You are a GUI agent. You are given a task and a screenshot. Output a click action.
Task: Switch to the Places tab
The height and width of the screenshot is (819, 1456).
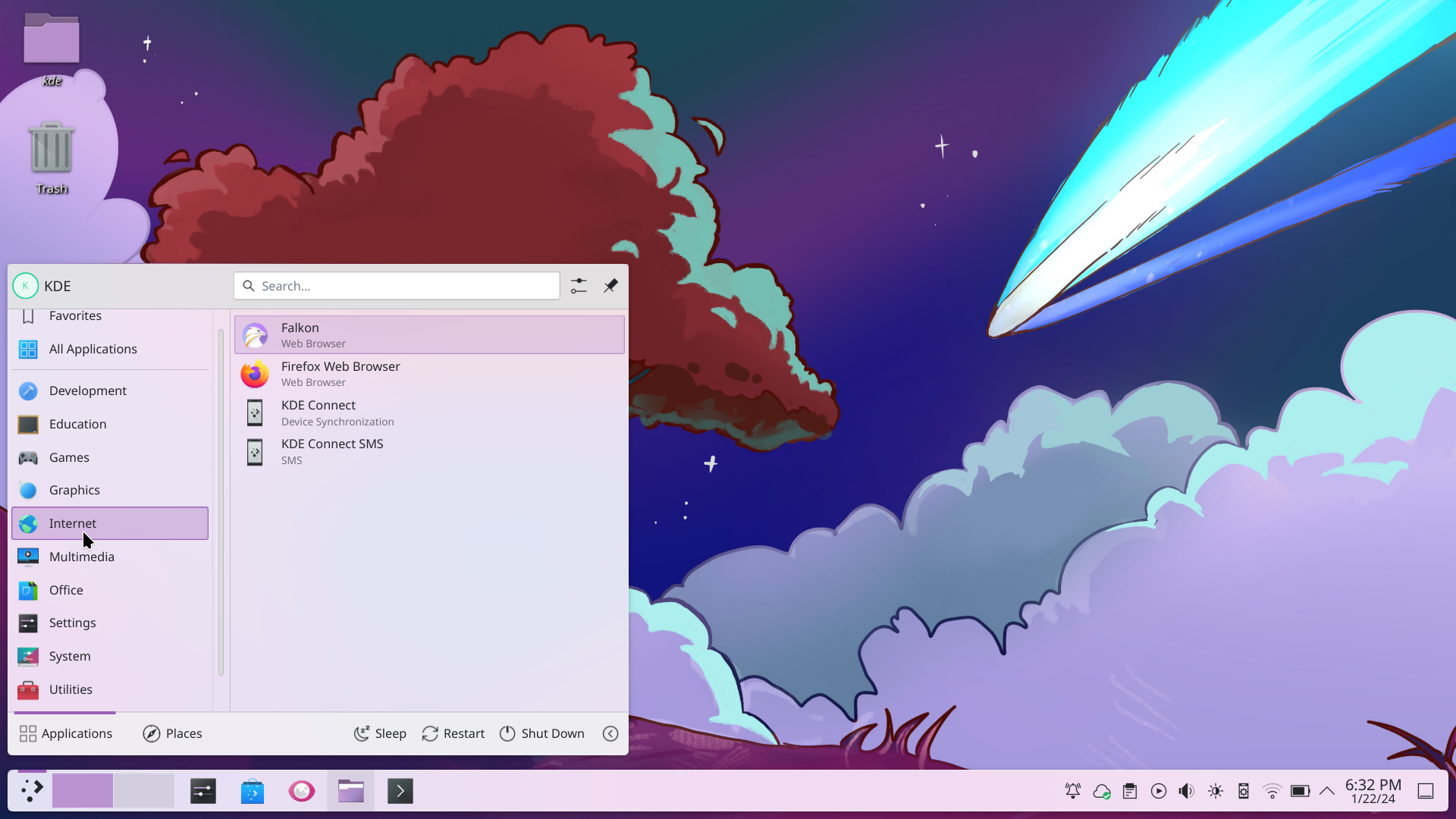click(x=173, y=733)
